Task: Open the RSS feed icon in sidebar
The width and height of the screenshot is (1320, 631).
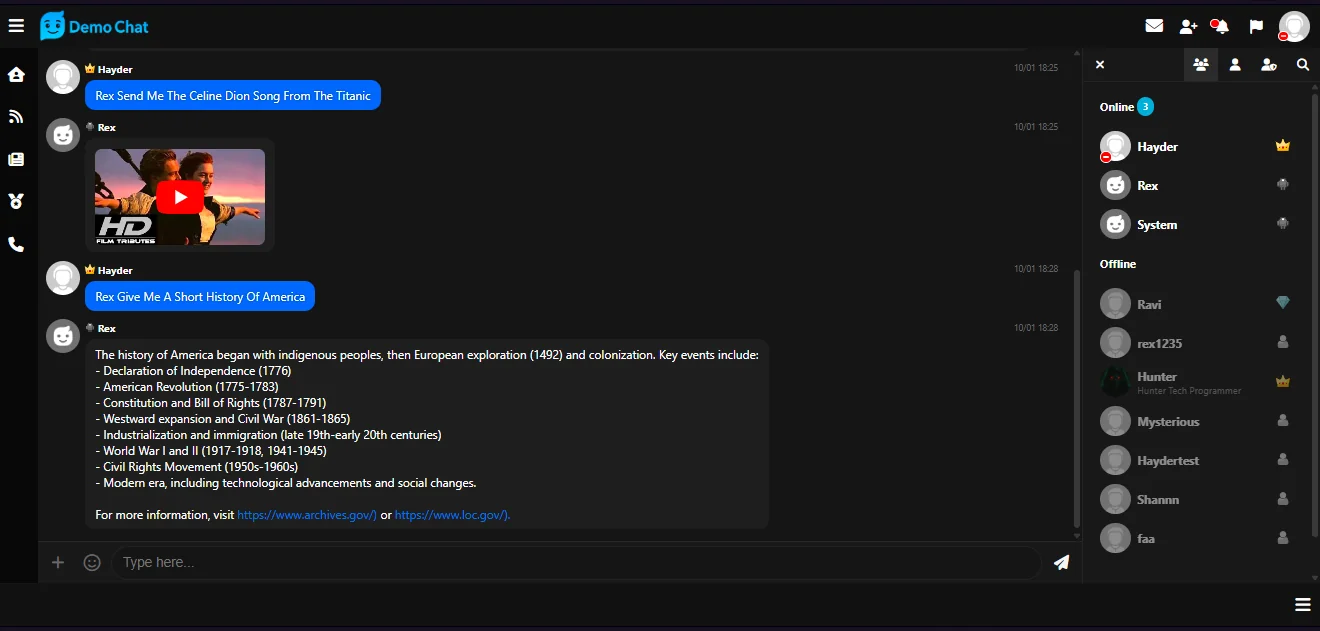Action: [x=16, y=117]
